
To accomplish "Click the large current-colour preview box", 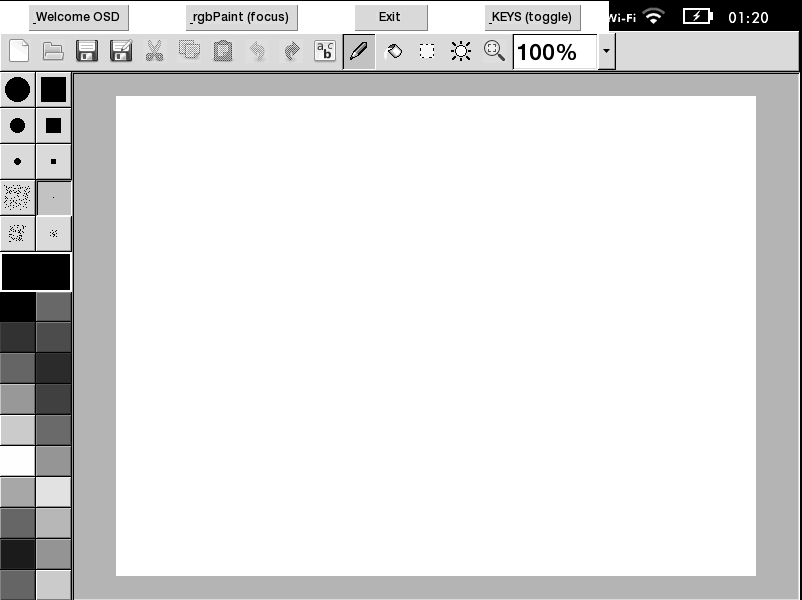I will point(36,272).
